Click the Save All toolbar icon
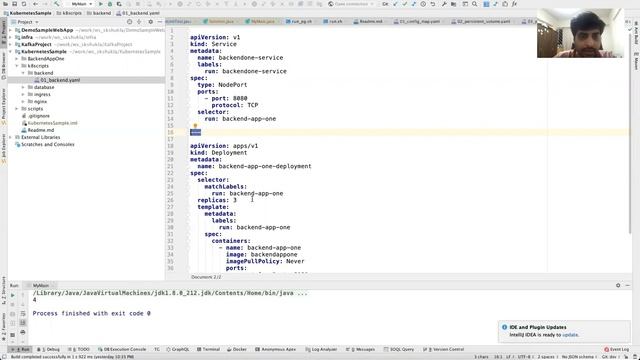This screenshot has width=640, height=360. click(x=14, y=4)
